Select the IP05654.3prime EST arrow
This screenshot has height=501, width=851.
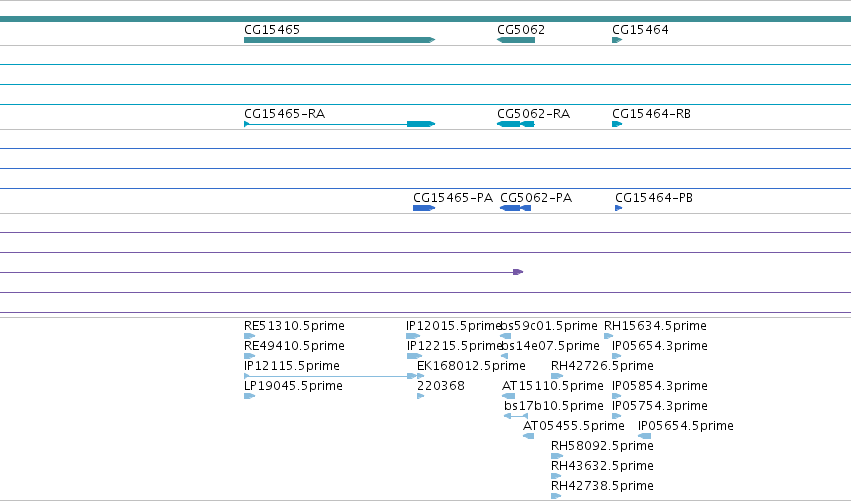click(617, 356)
